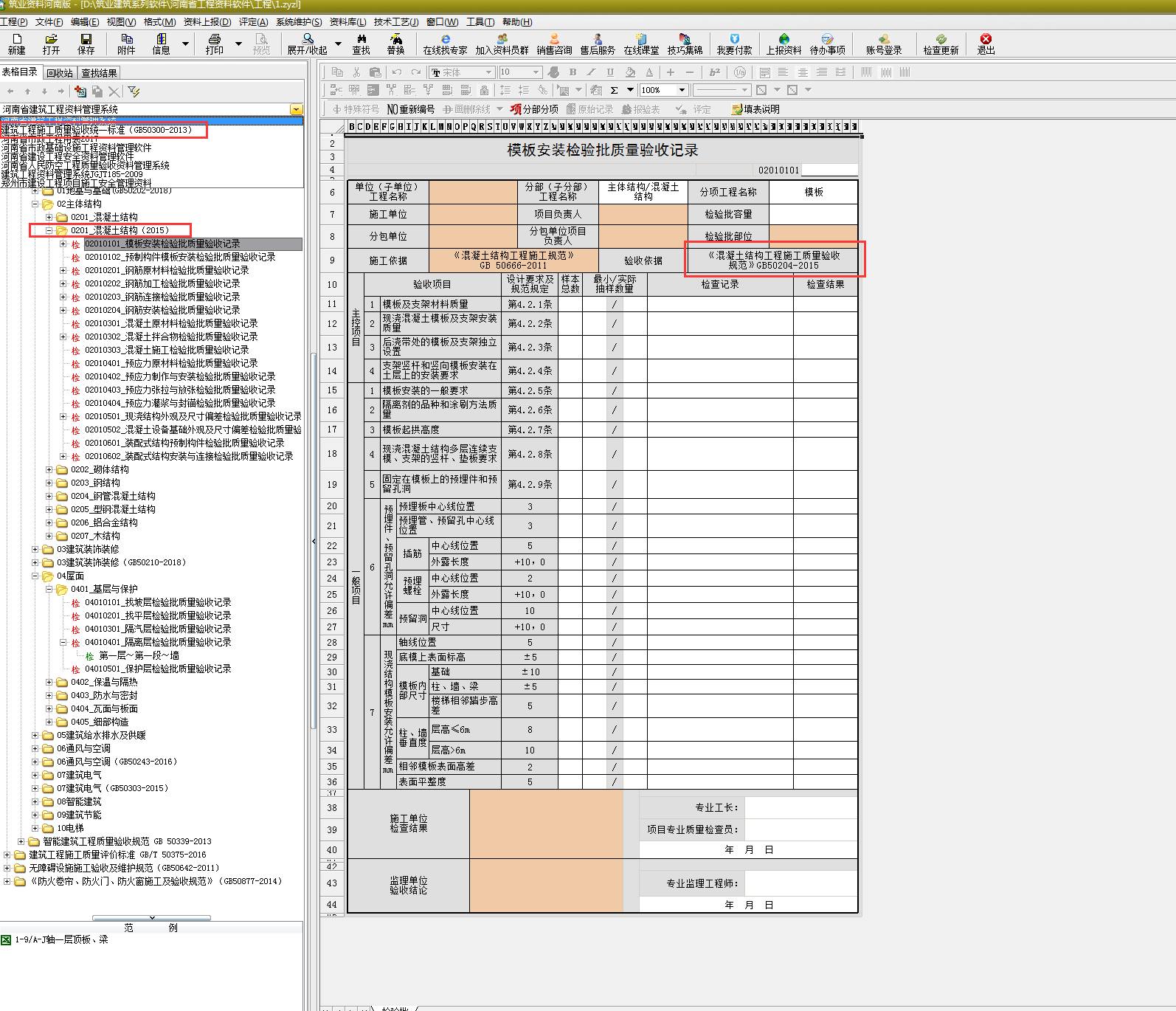
Task: Open the dropdown arrow next to 打印
Action: [238, 44]
